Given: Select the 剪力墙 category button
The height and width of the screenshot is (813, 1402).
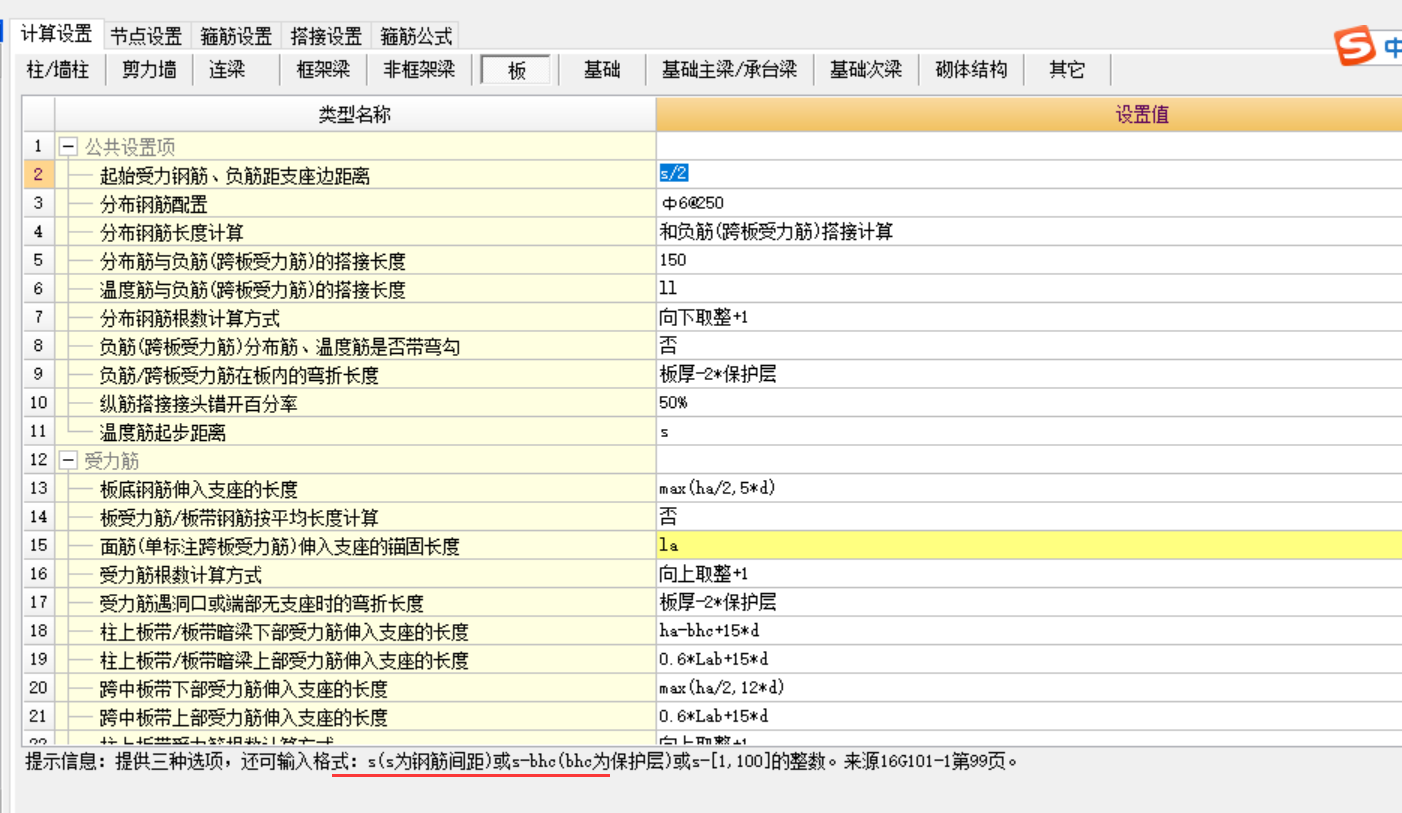Looking at the screenshot, I should [x=149, y=70].
